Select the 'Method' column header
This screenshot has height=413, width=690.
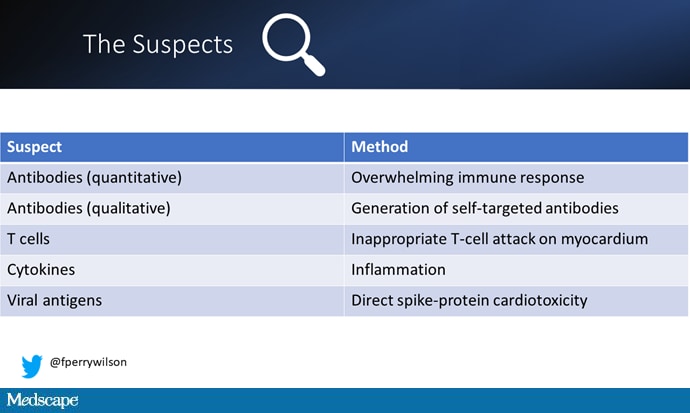point(380,147)
